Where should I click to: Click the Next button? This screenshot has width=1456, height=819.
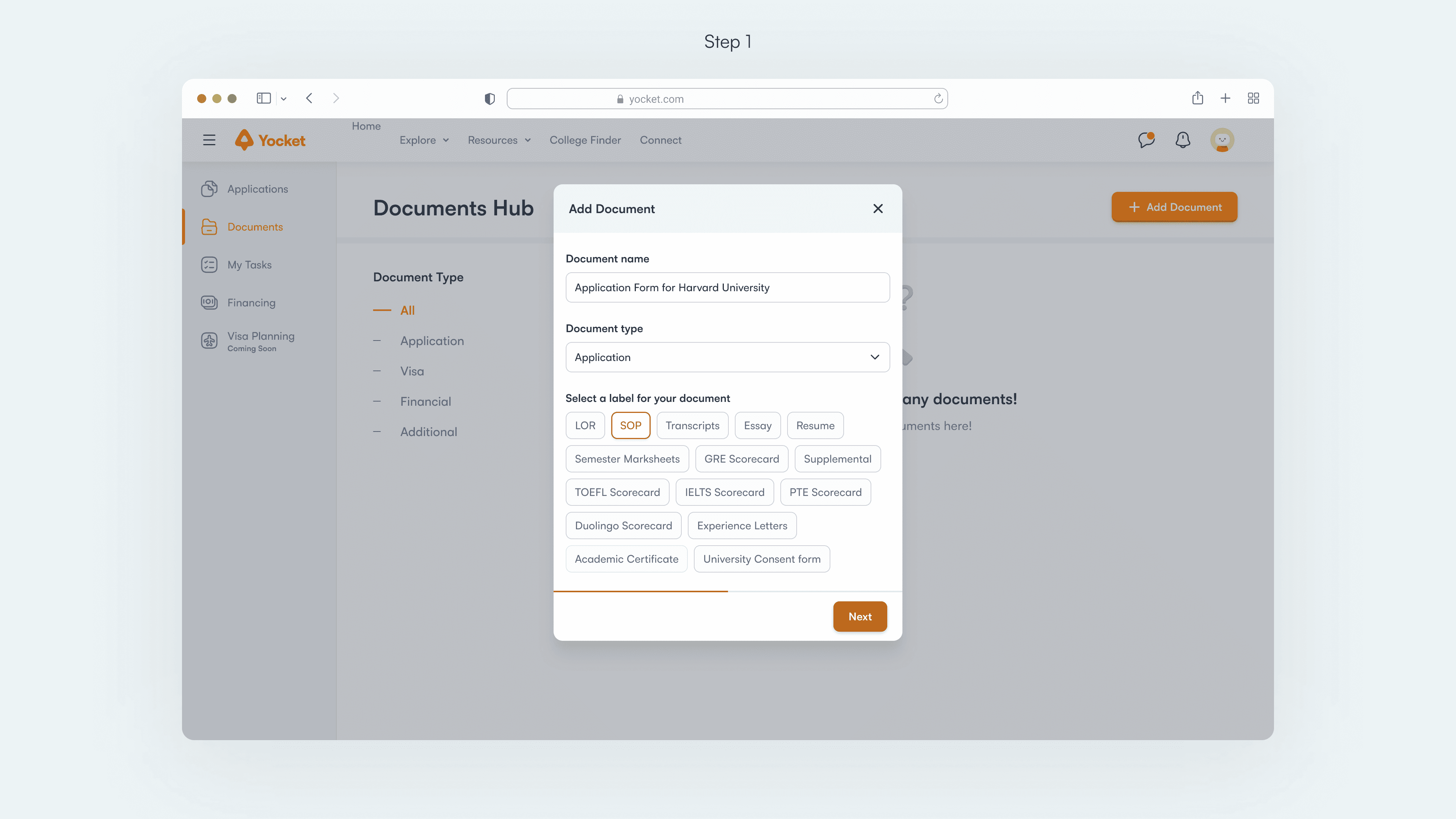(x=859, y=617)
